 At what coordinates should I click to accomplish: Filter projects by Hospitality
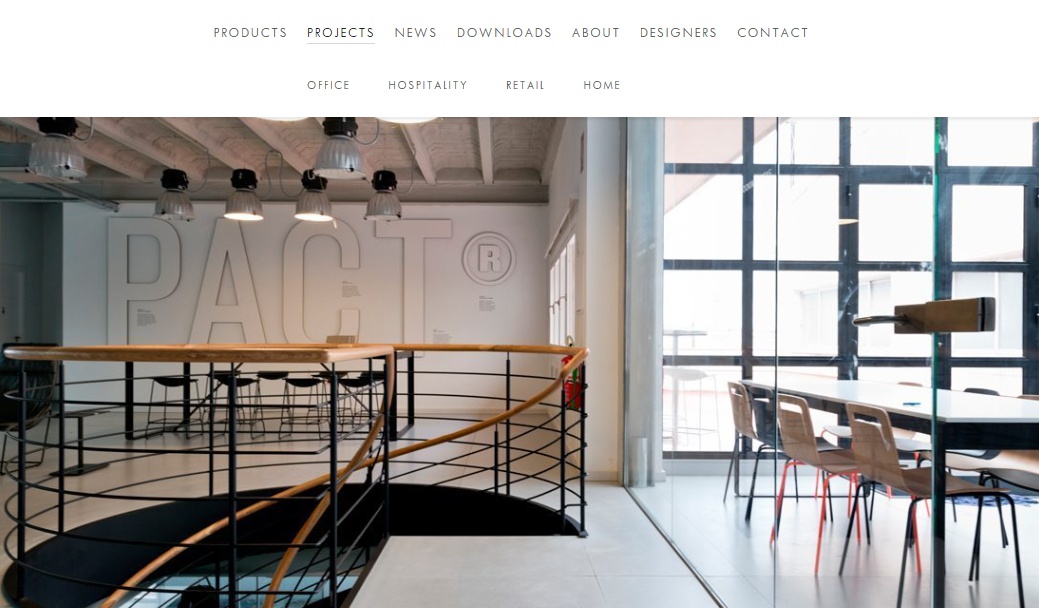point(427,85)
